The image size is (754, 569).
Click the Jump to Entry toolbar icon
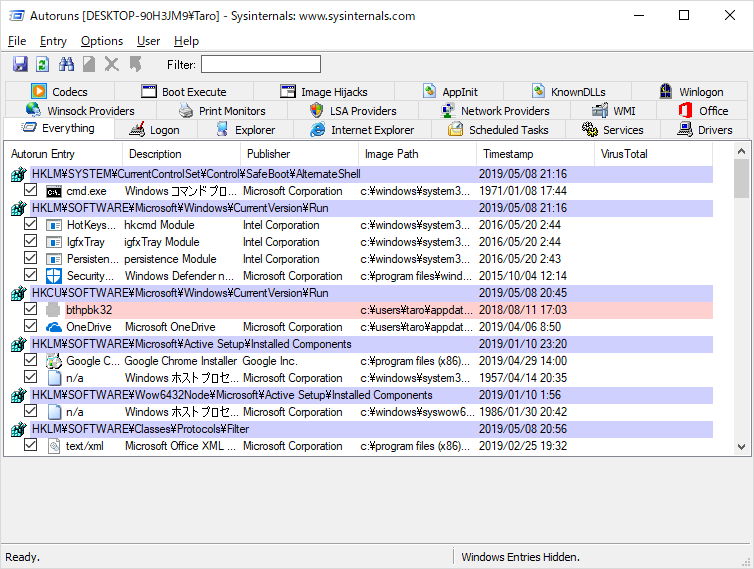pos(135,64)
